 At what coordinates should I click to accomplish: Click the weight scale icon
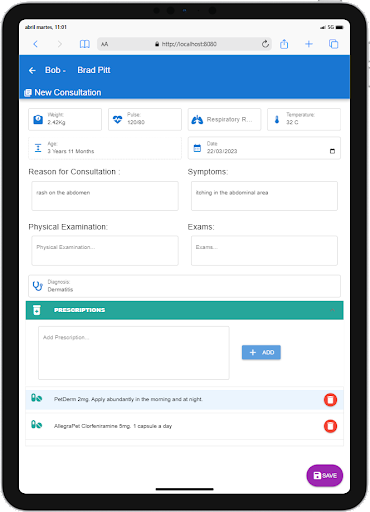click(38, 119)
